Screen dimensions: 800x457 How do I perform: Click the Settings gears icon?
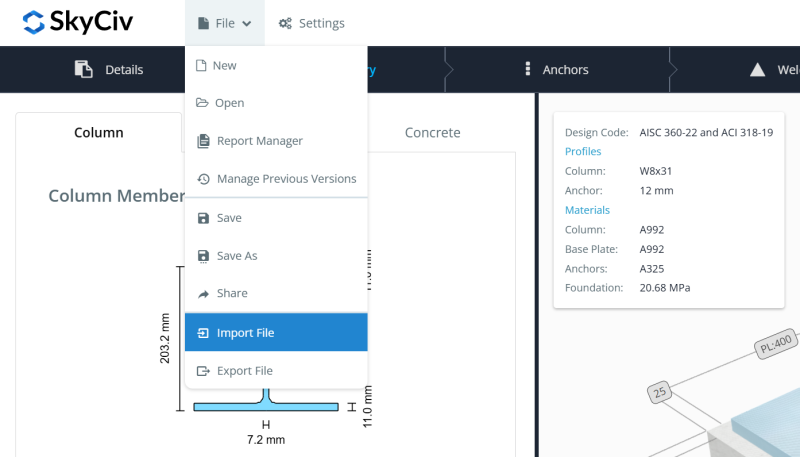click(x=285, y=23)
